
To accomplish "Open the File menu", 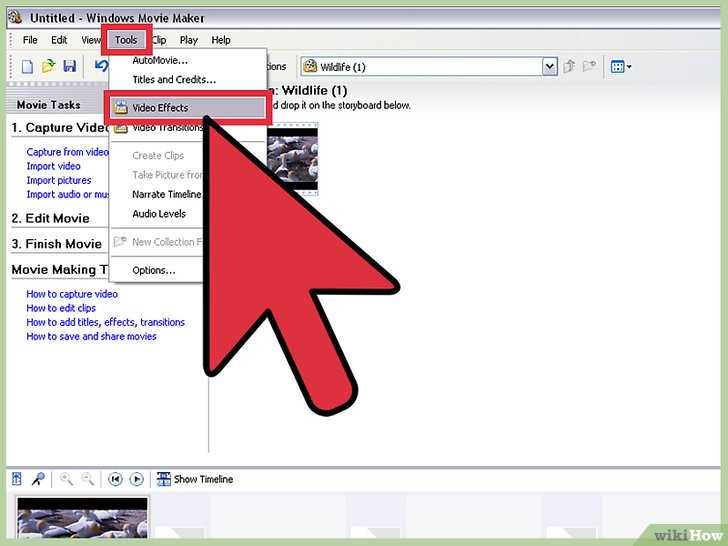I will (30, 40).
